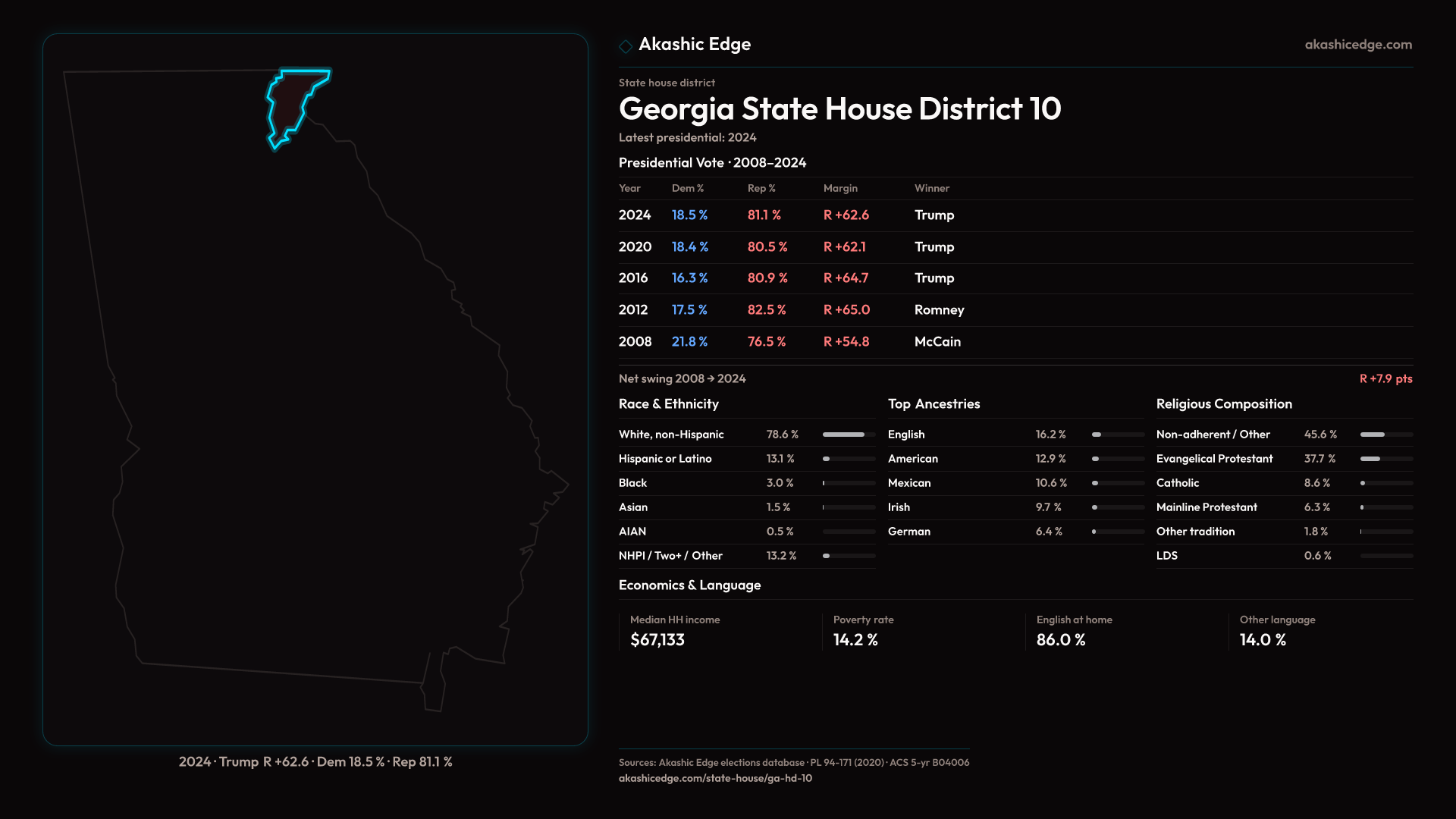This screenshot has width=1456, height=819.
Task: Click the Georgia State House District 10 title
Action: [x=839, y=109]
